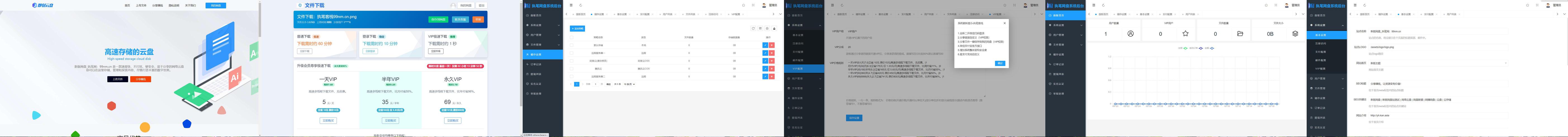Image resolution: width=1568 pixels, height=137 pixels.
Task: Click the layers file-size icon on the dashboard
Action: click(x=1295, y=34)
